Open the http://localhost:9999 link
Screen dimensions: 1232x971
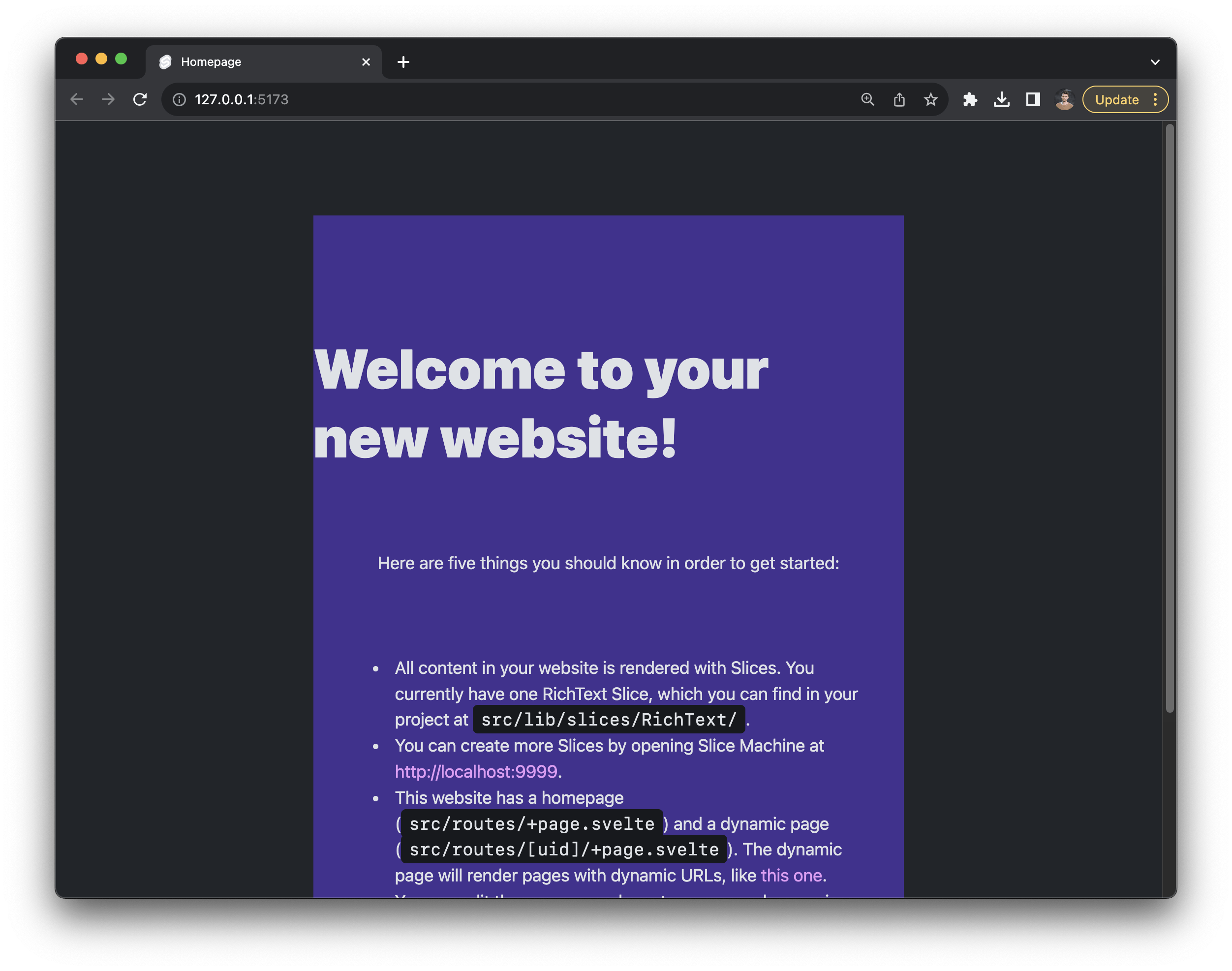click(x=476, y=771)
